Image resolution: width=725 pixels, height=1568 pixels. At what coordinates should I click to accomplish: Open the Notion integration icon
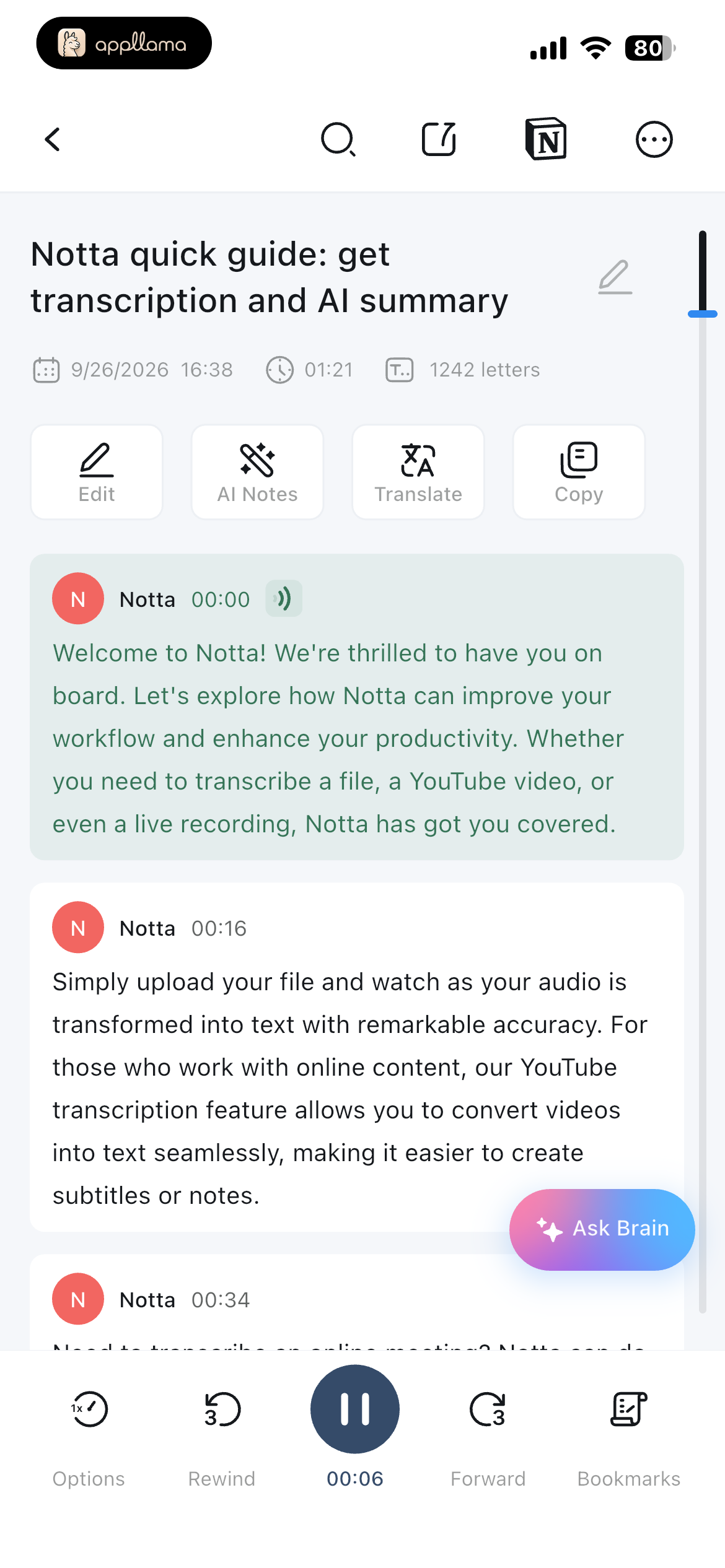pos(546,139)
